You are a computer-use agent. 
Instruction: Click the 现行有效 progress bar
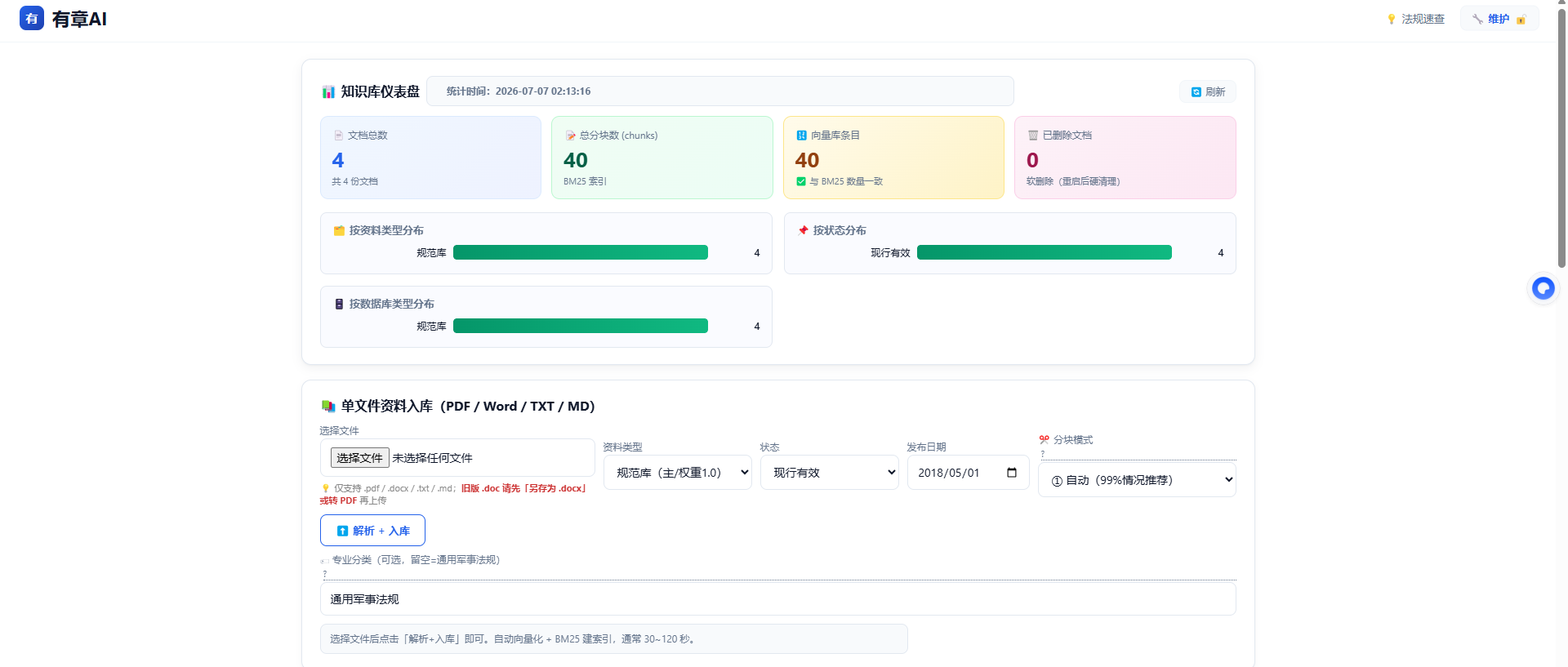click(x=1045, y=252)
